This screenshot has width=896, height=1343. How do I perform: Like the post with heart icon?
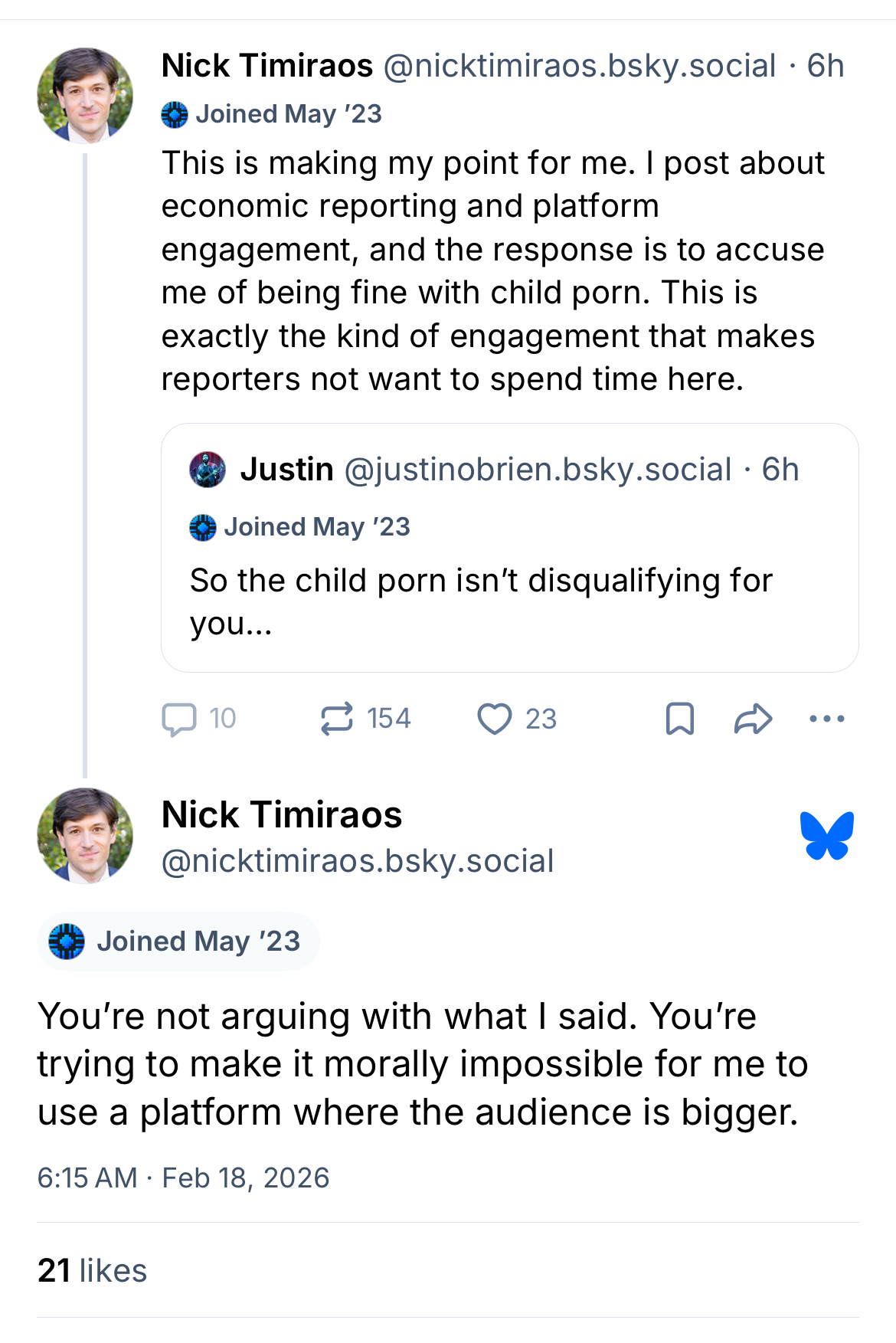495,719
